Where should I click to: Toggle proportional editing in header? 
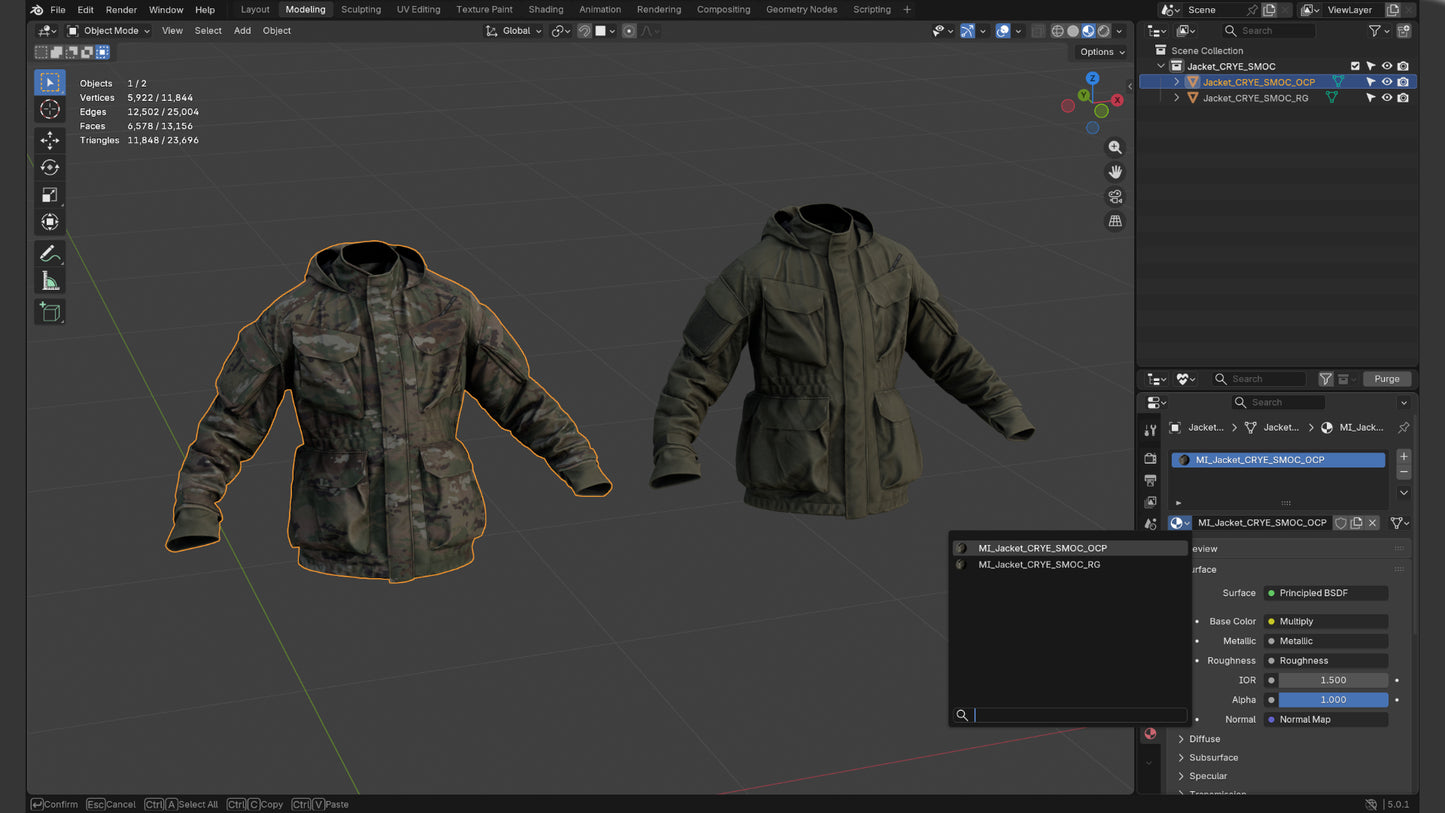coord(629,31)
